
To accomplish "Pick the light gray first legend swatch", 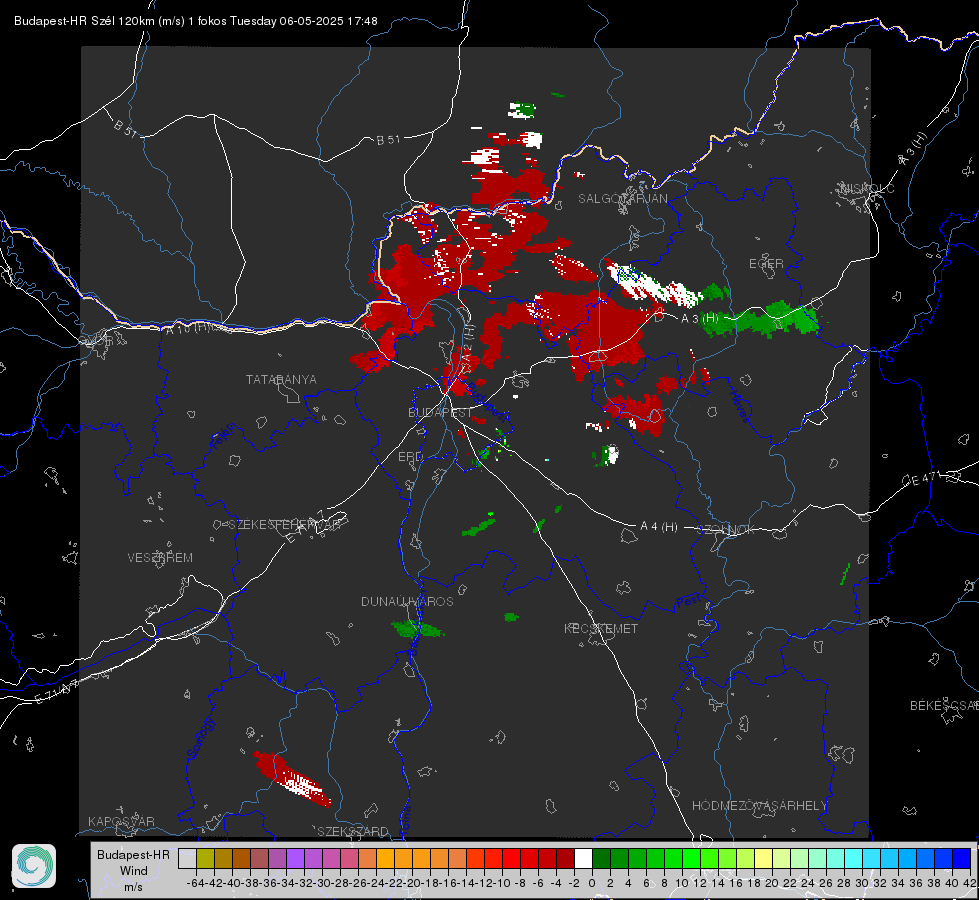I will coord(187,858).
